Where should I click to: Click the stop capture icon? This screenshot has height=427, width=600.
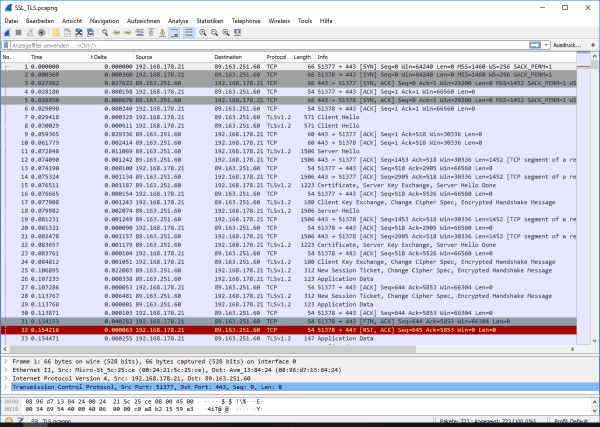click(18, 32)
